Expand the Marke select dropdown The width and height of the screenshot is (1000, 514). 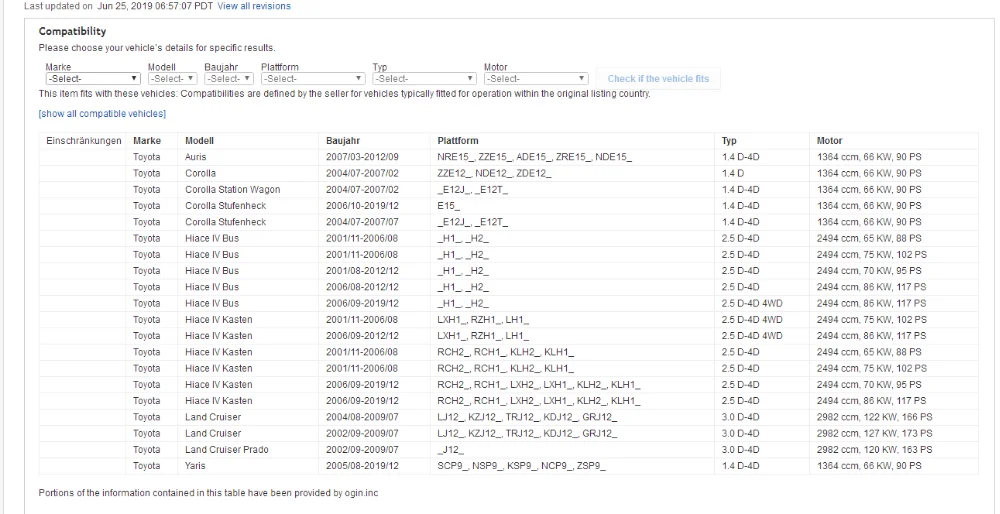tap(92, 78)
